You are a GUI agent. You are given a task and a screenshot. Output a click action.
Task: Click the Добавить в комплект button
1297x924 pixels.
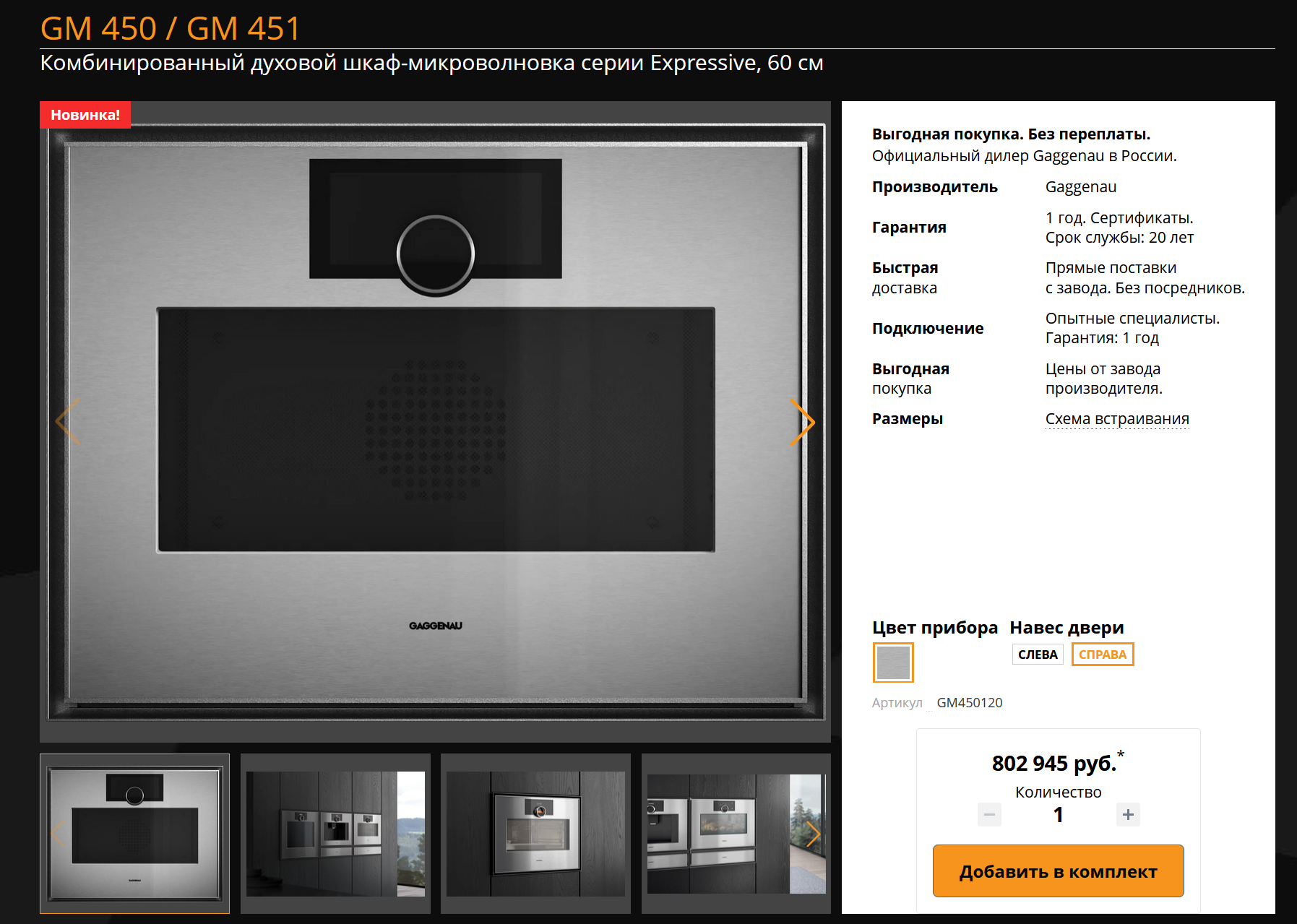(x=1058, y=871)
